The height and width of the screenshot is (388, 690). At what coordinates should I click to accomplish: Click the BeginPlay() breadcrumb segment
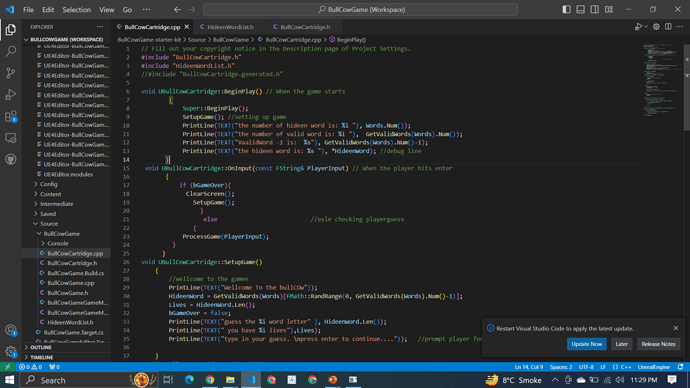point(348,40)
